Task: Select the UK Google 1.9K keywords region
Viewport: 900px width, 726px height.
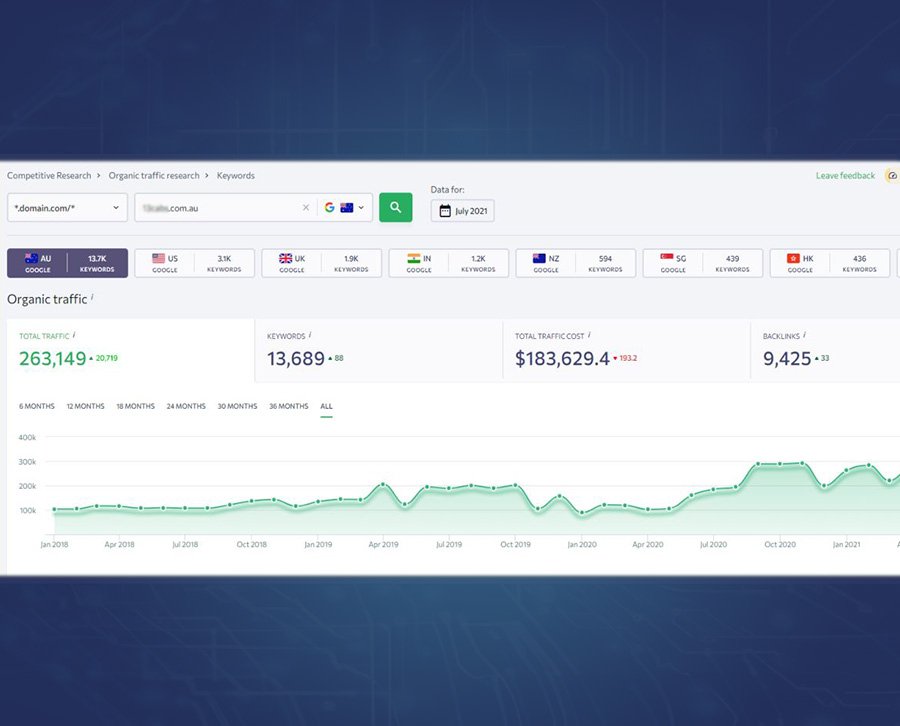Action: pos(321,263)
